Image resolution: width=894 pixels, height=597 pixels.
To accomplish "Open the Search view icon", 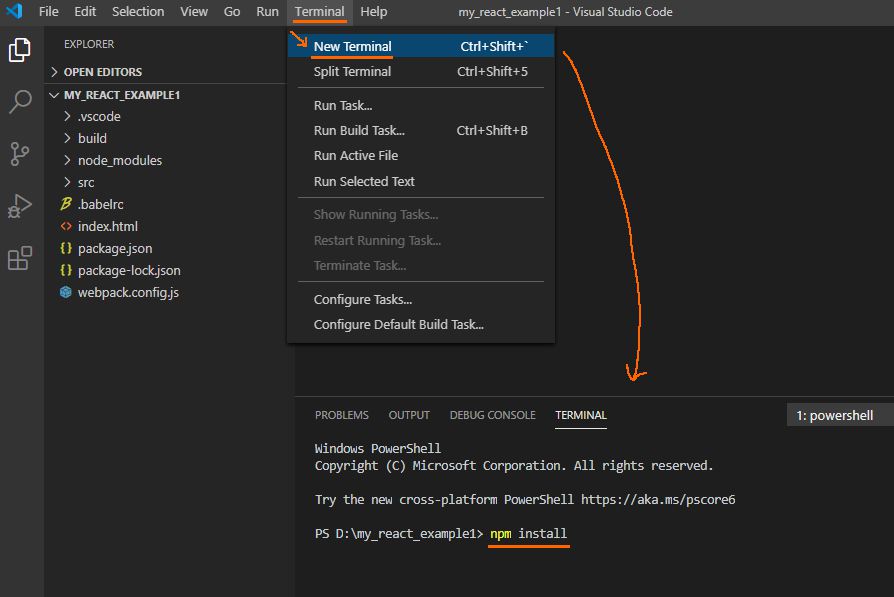I will coord(20,102).
